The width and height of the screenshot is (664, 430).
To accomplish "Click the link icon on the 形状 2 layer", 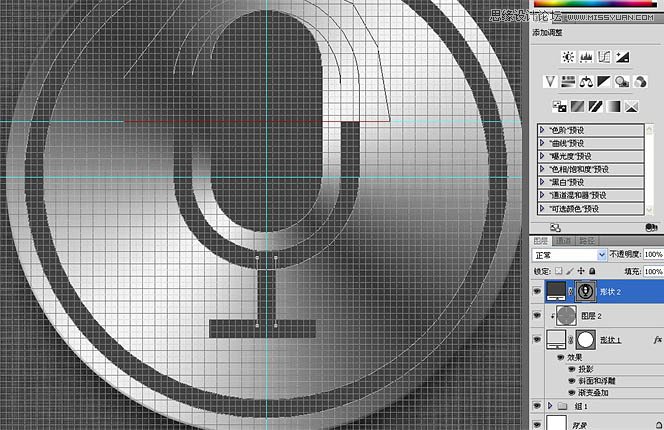I will (x=570, y=291).
